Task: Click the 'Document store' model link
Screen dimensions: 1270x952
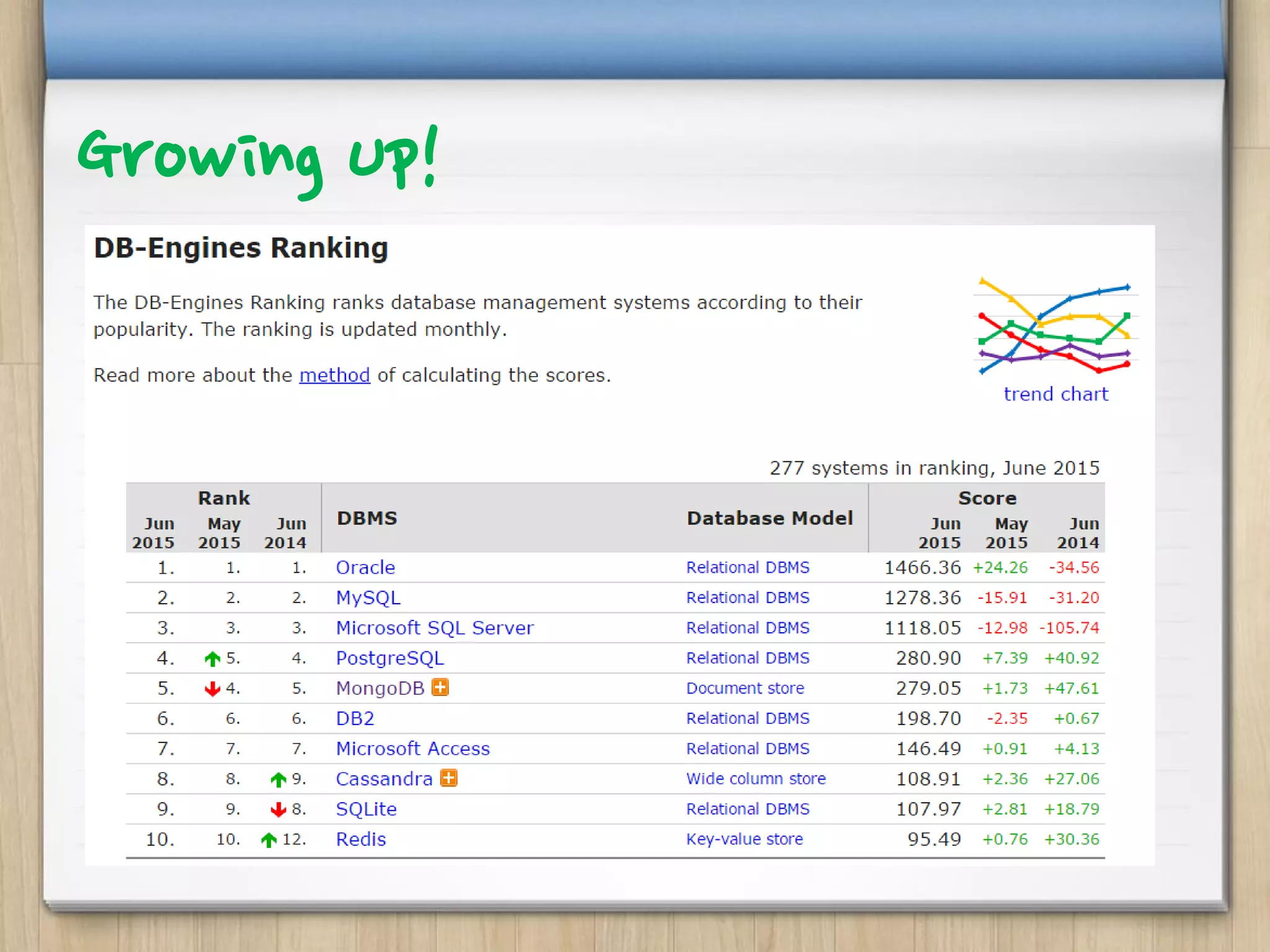Action: pyautogui.click(x=745, y=688)
